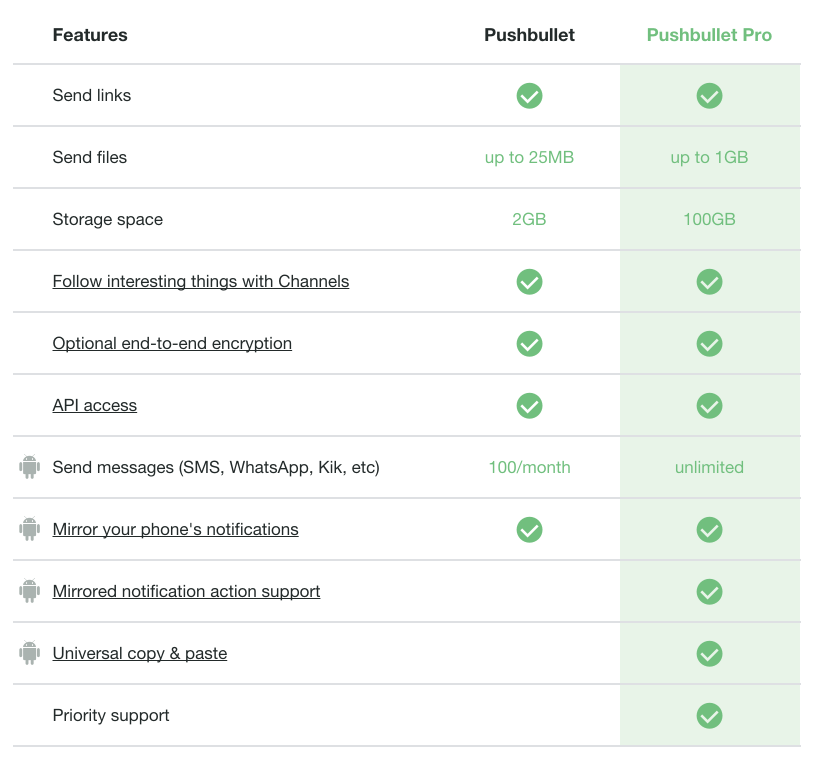This screenshot has height=767, width=819.
Task: Click Android icon next to Universal copy & paste
Action: click(x=29, y=653)
